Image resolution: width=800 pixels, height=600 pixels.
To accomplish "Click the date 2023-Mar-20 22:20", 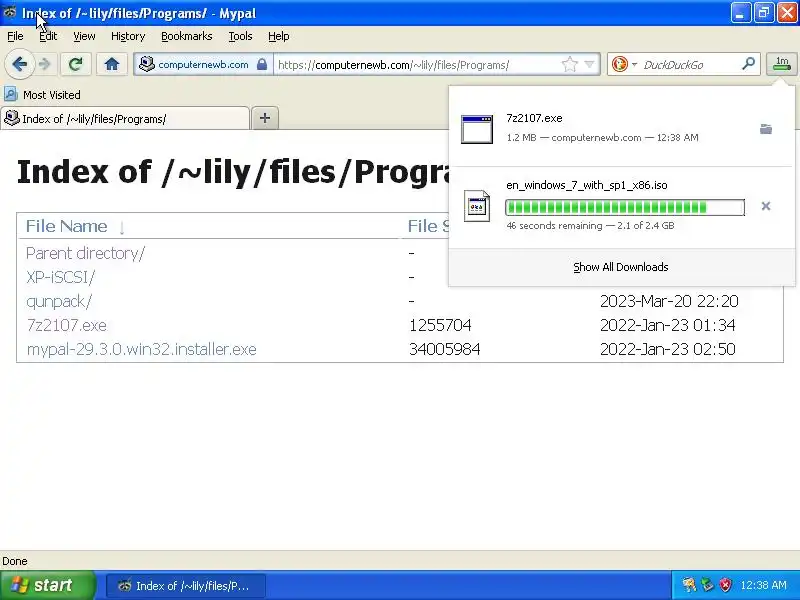I will (669, 301).
